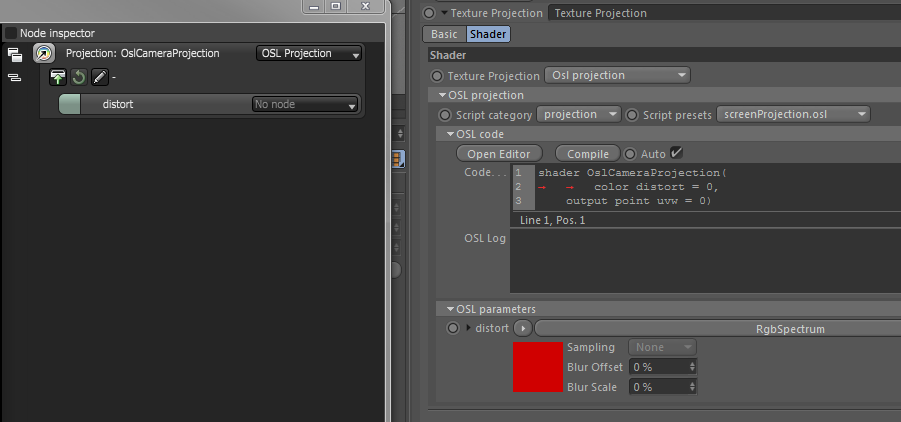The width and height of the screenshot is (901, 422).
Task: Open the Script category projection dropdown
Action: pyautogui.click(x=579, y=114)
